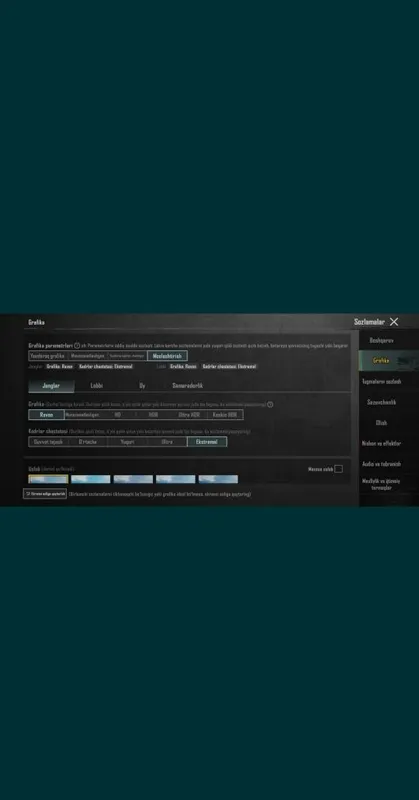Choose Keskin UHR graphics quality
419x800 pixels.
point(225,415)
